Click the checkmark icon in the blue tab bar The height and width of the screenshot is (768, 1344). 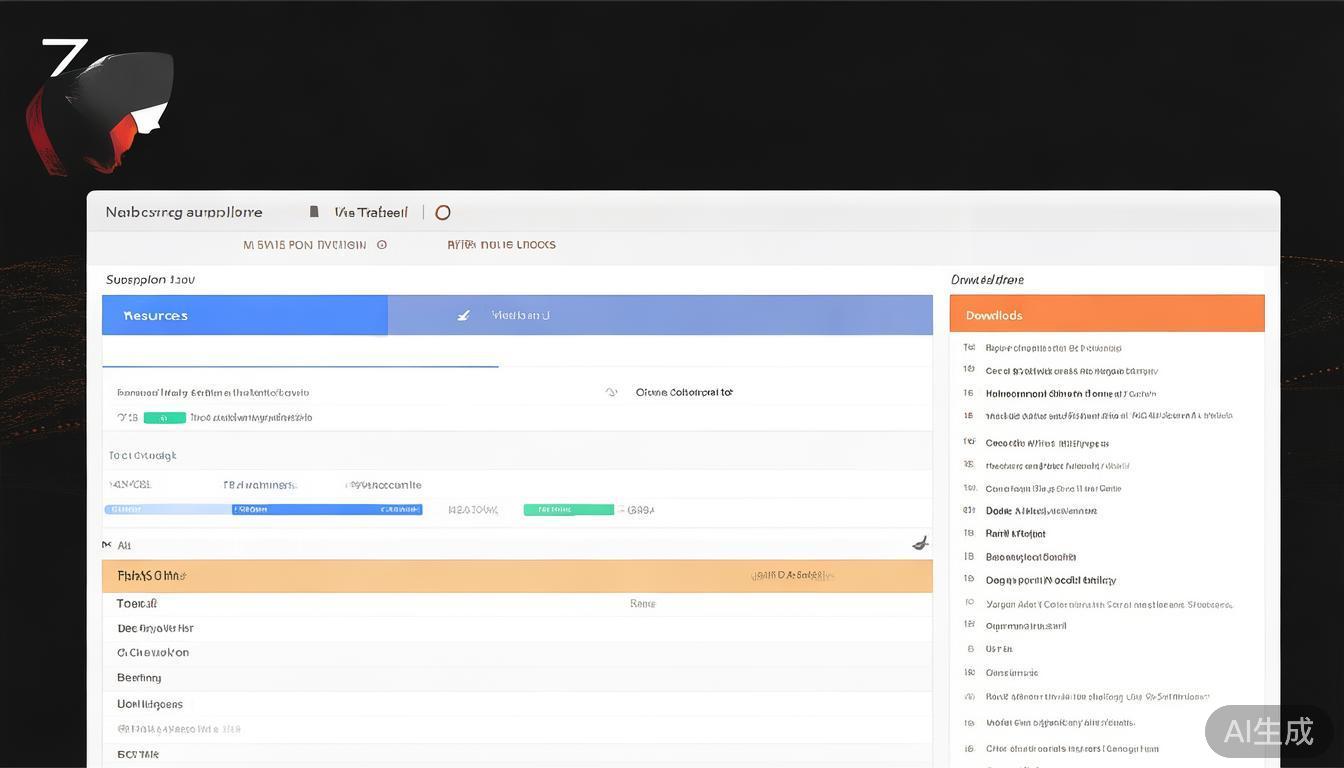[x=463, y=315]
